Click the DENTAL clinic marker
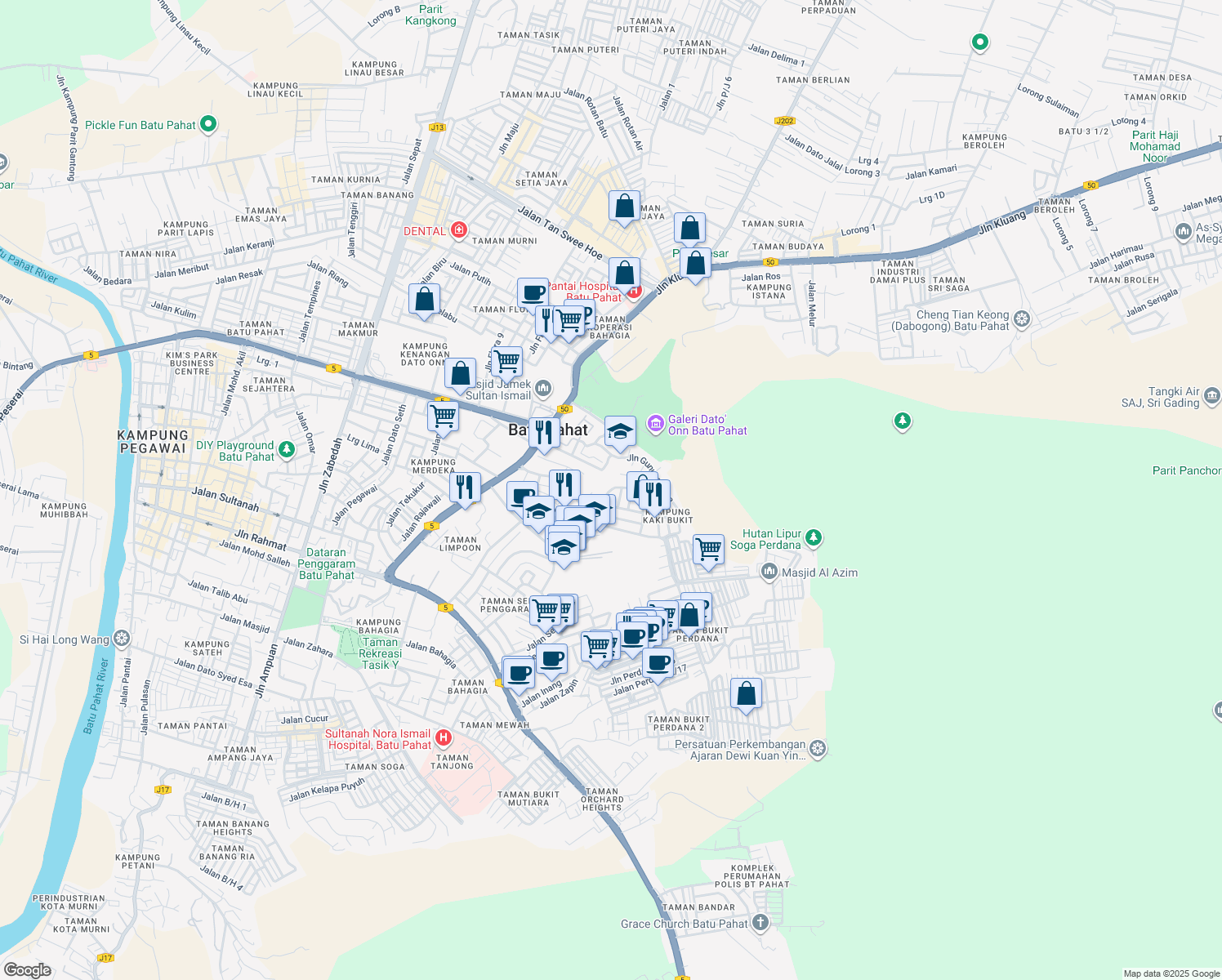This screenshot has height=980, width=1222. point(458,230)
